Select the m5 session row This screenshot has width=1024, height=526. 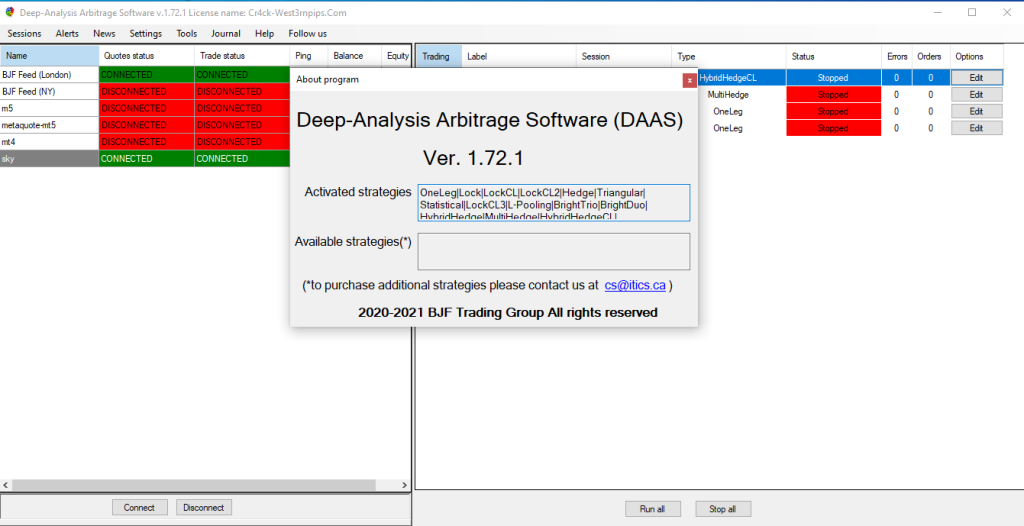[50, 108]
